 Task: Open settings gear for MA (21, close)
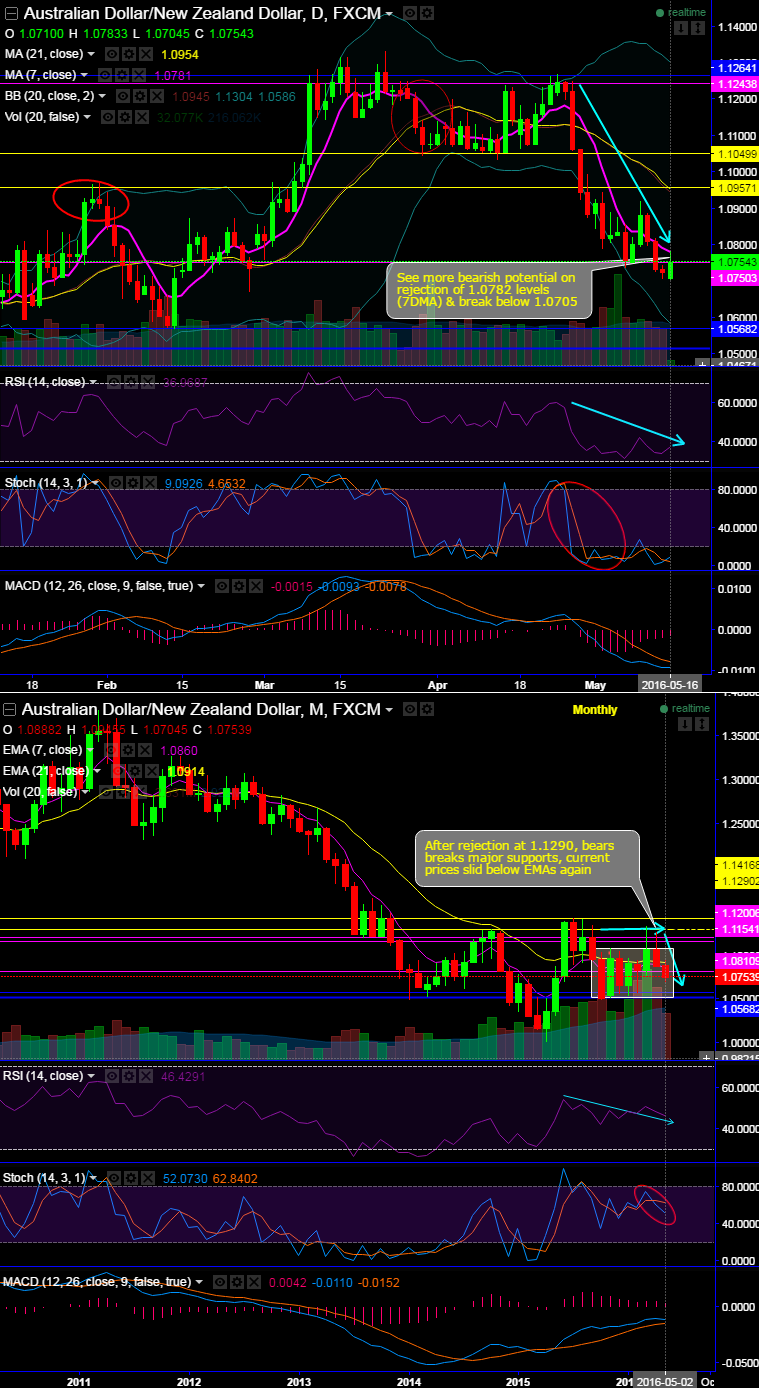129,54
